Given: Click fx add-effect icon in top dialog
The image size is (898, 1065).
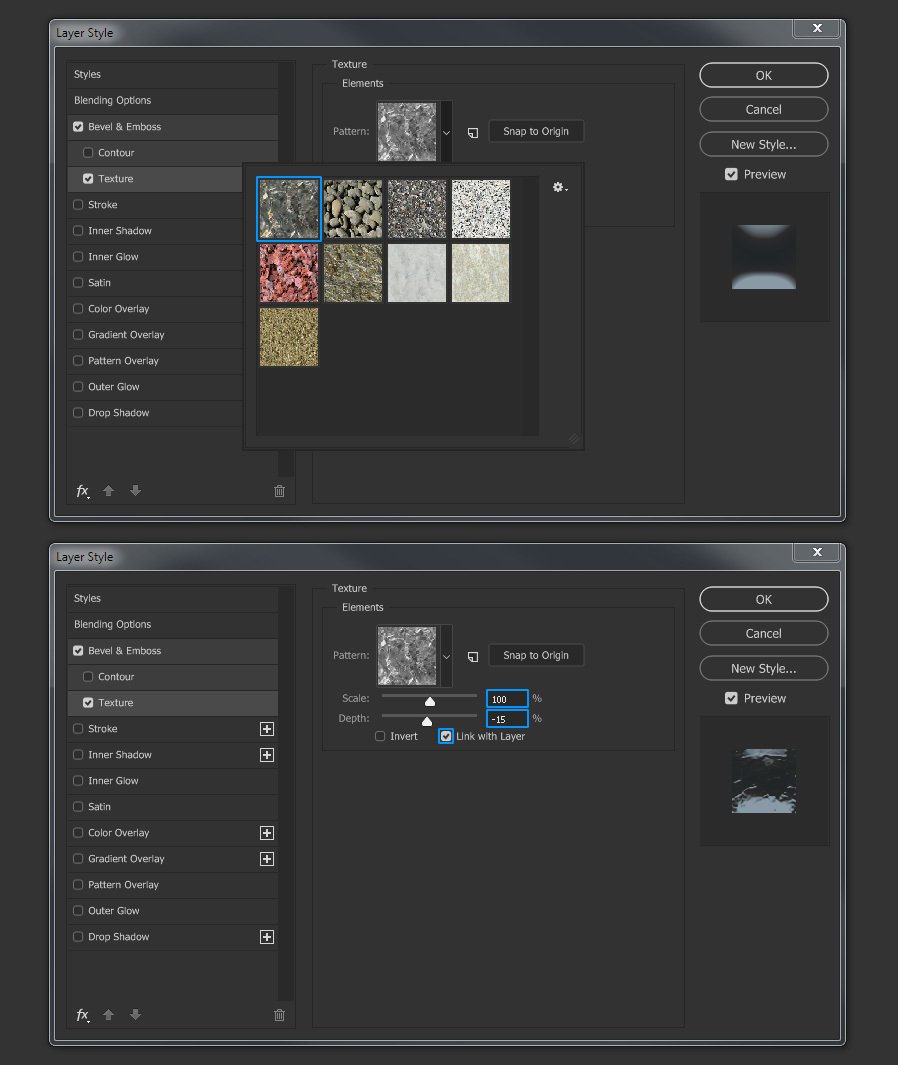Looking at the screenshot, I should coord(83,491).
